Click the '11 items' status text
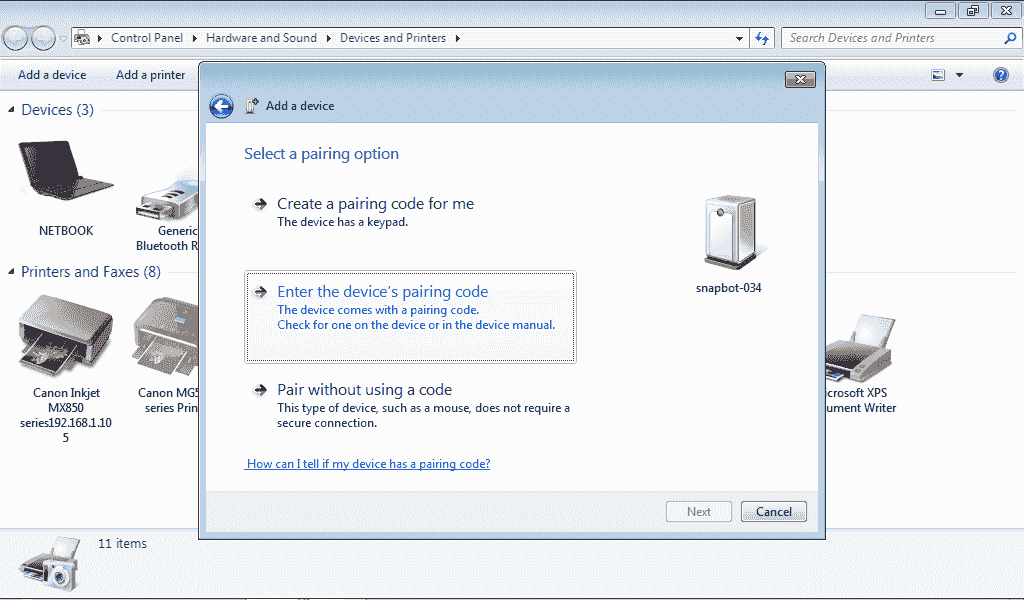The image size is (1024, 600). (x=122, y=543)
